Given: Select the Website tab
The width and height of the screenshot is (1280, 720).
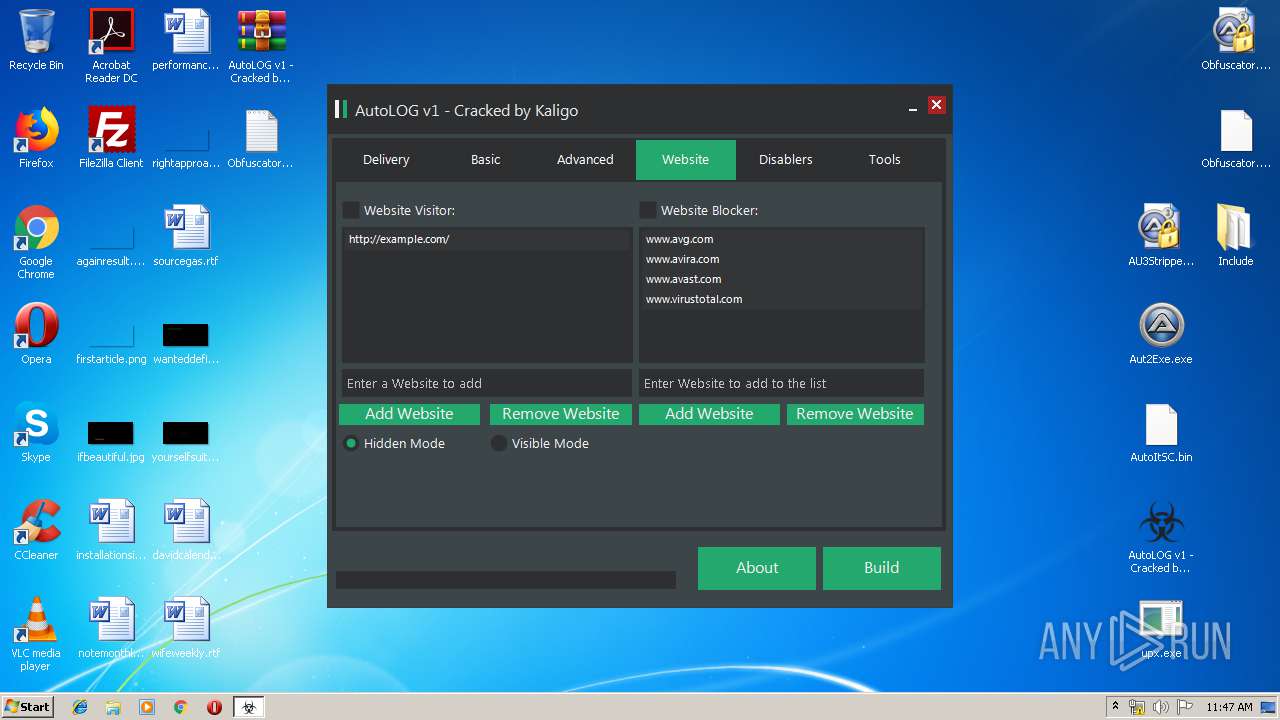Looking at the screenshot, I should tap(686, 160).
